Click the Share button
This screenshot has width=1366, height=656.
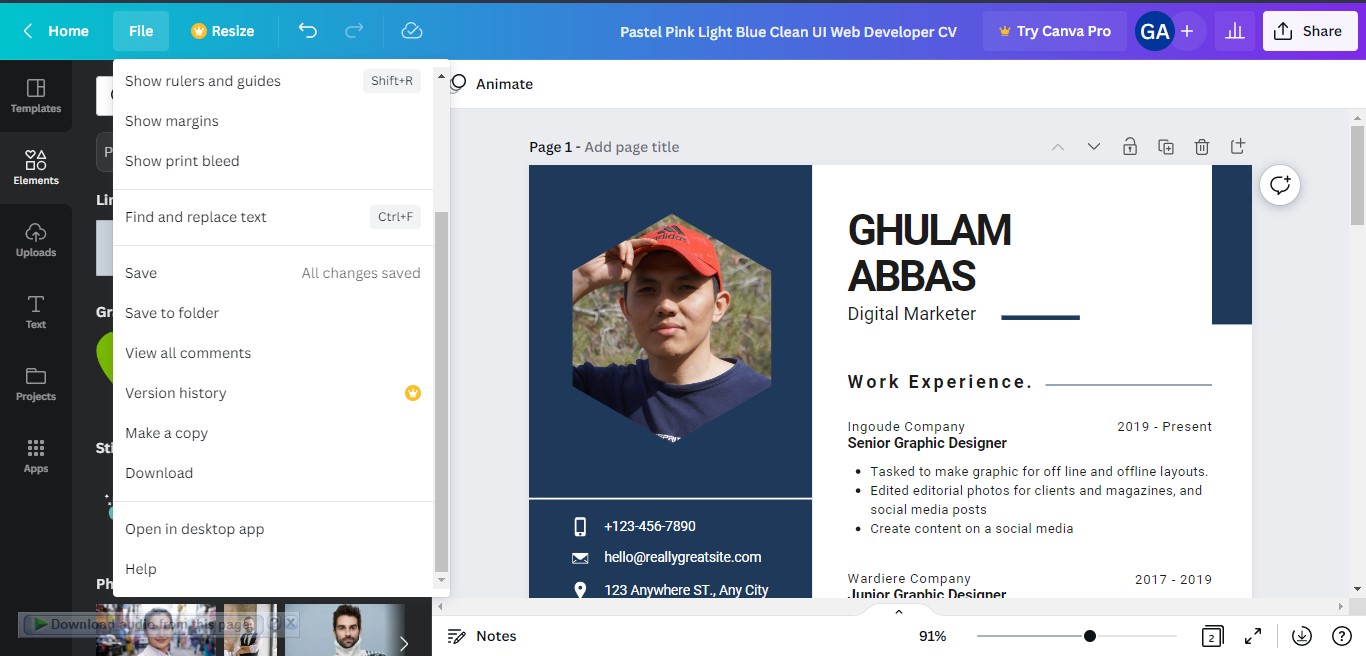(x=1308, y=31)
